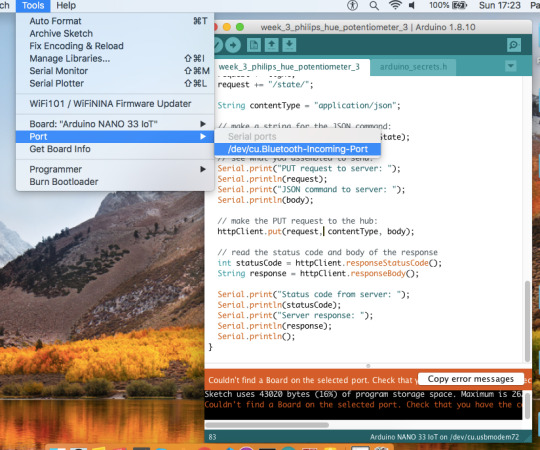Open the Help menu

pyautogui.click(x=66, y=6)
